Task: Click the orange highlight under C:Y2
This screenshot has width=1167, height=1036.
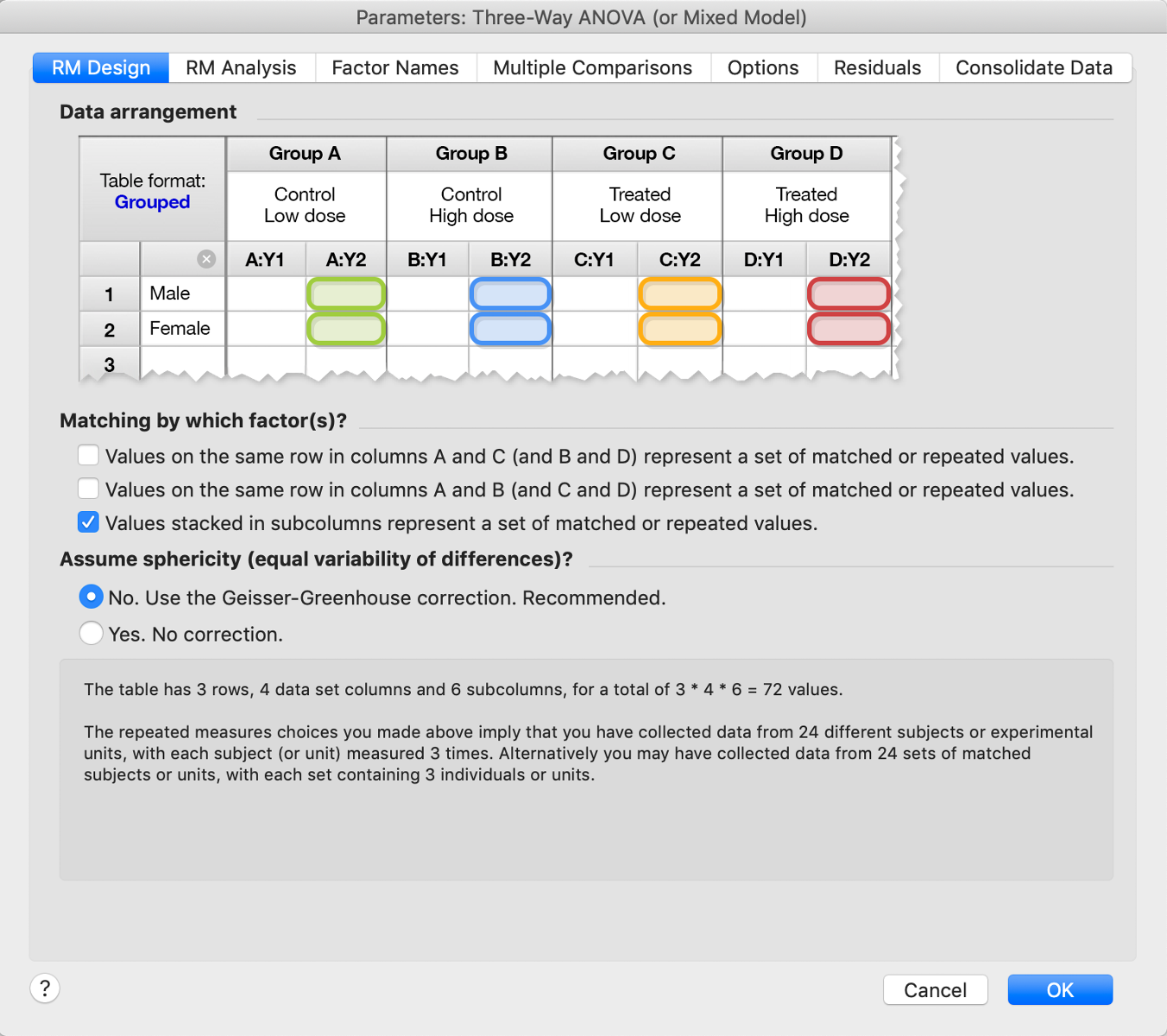Action: [679, 294]
